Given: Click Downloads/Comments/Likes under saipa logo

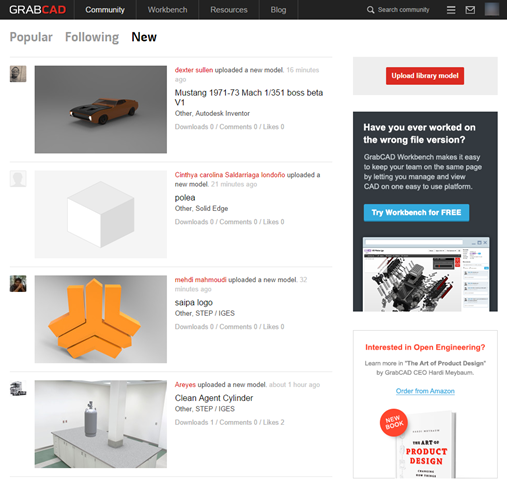Looking at the screenshot, I should pyautogui.click(x=229, y=327).
